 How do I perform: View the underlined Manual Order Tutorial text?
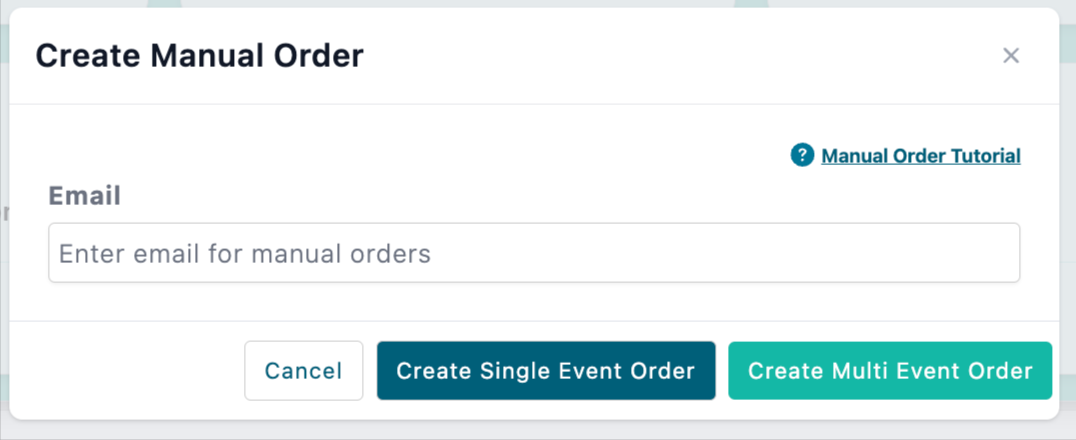click(x=920, y=156)
